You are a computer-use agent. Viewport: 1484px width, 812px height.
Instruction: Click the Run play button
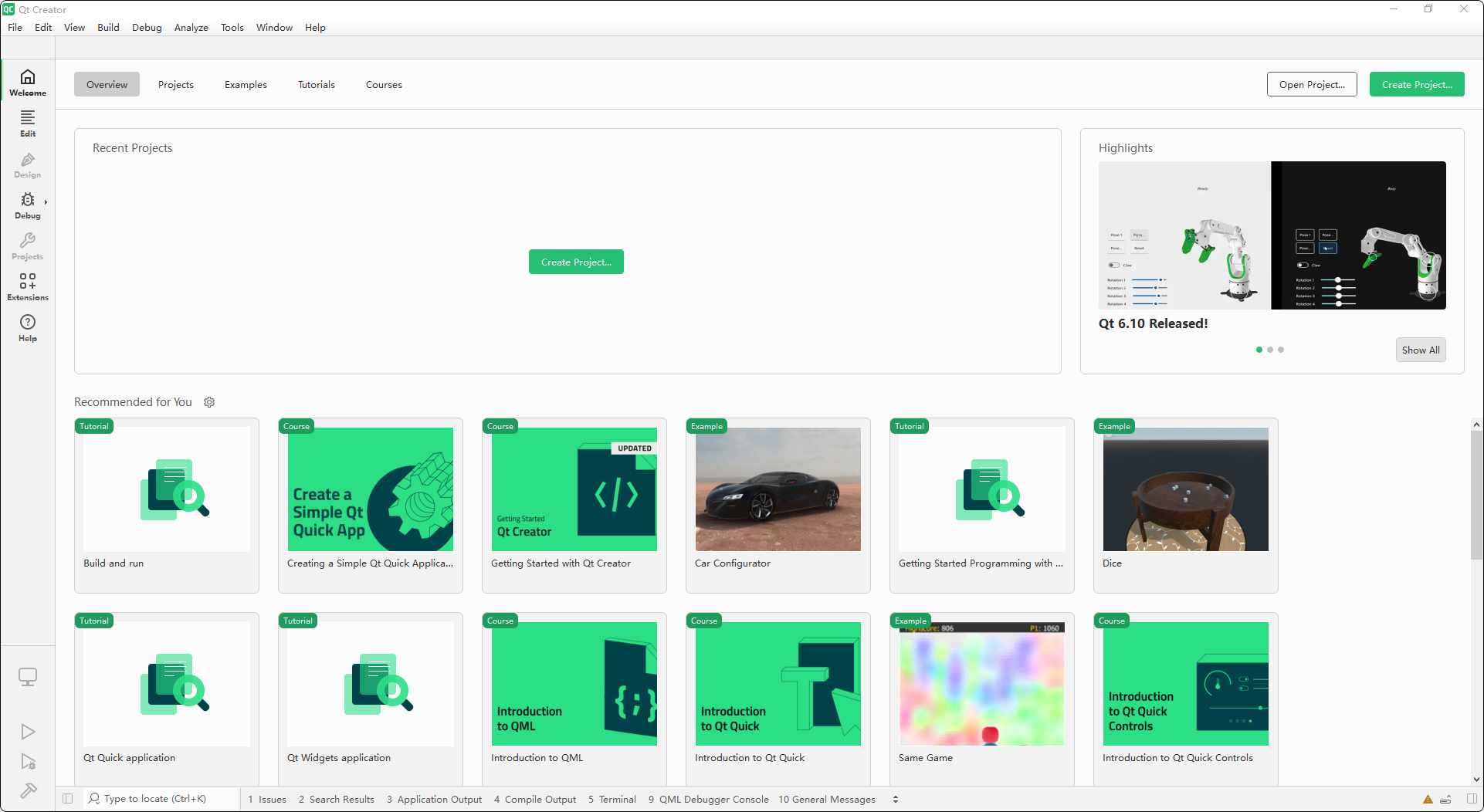pyautogui.click(x=28, y=731)
